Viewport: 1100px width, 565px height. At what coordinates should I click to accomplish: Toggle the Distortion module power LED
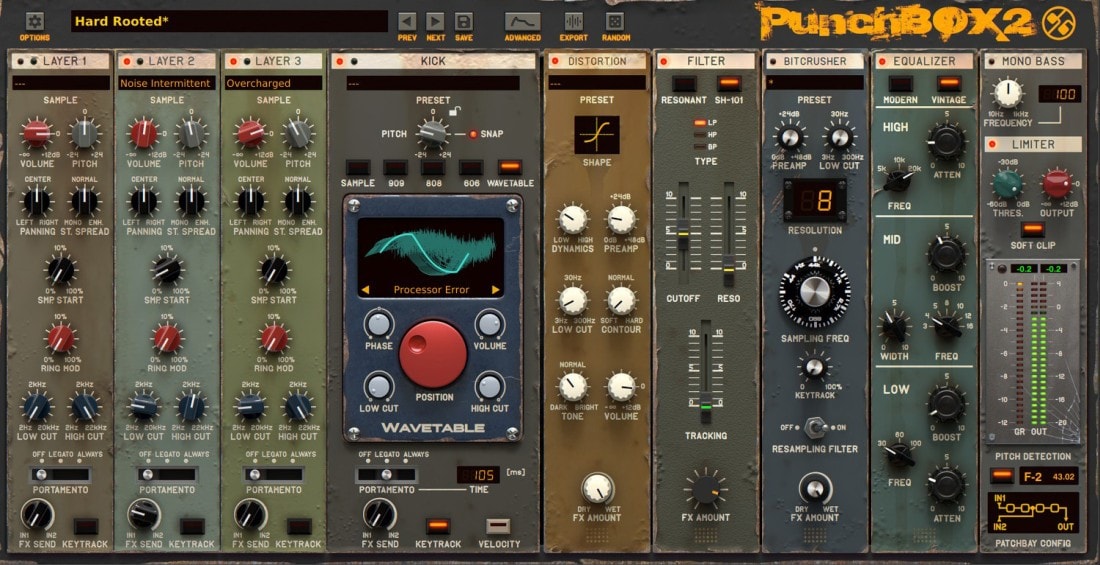point(554,62)
